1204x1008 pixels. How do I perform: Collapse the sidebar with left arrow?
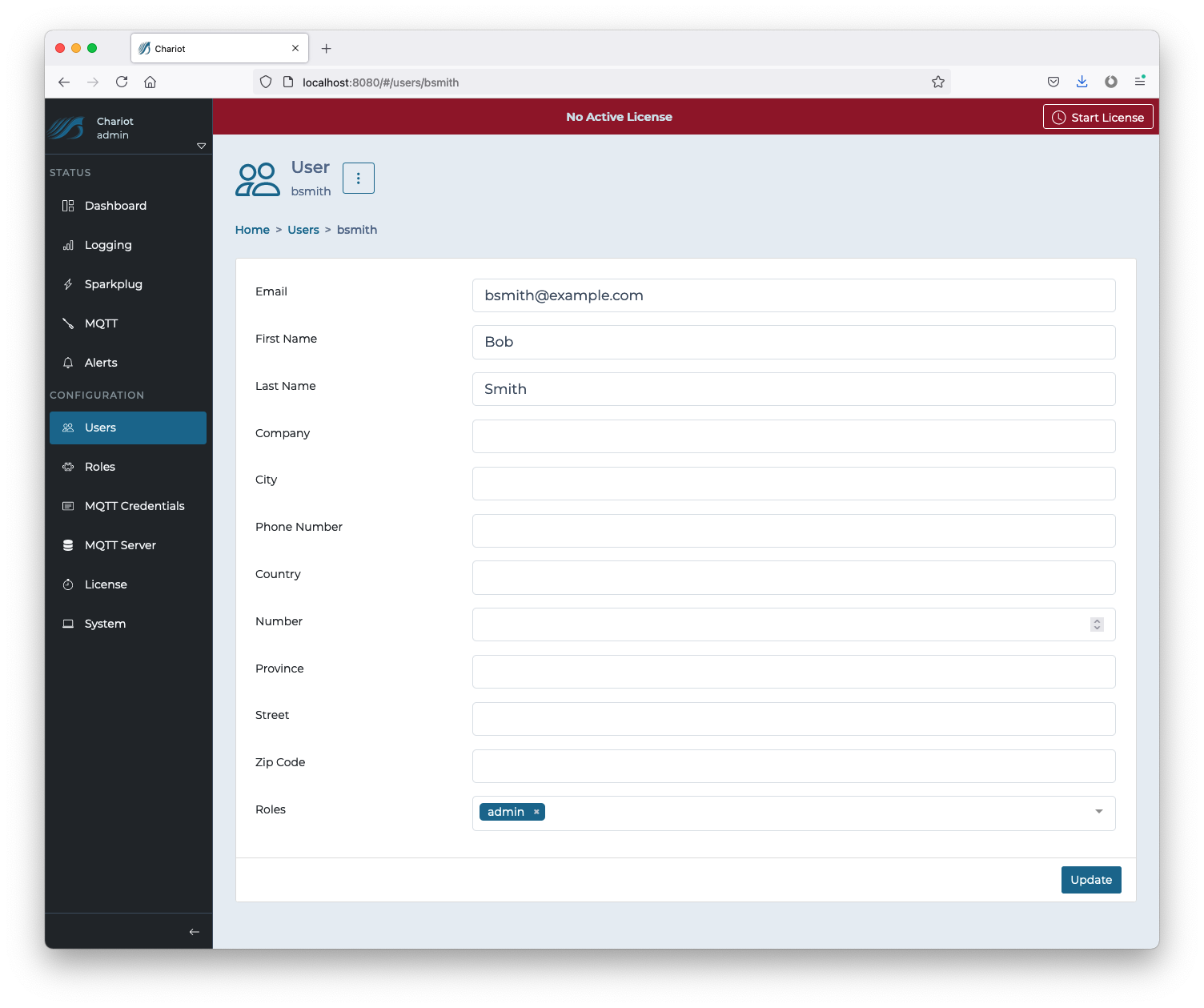point(194,932)
